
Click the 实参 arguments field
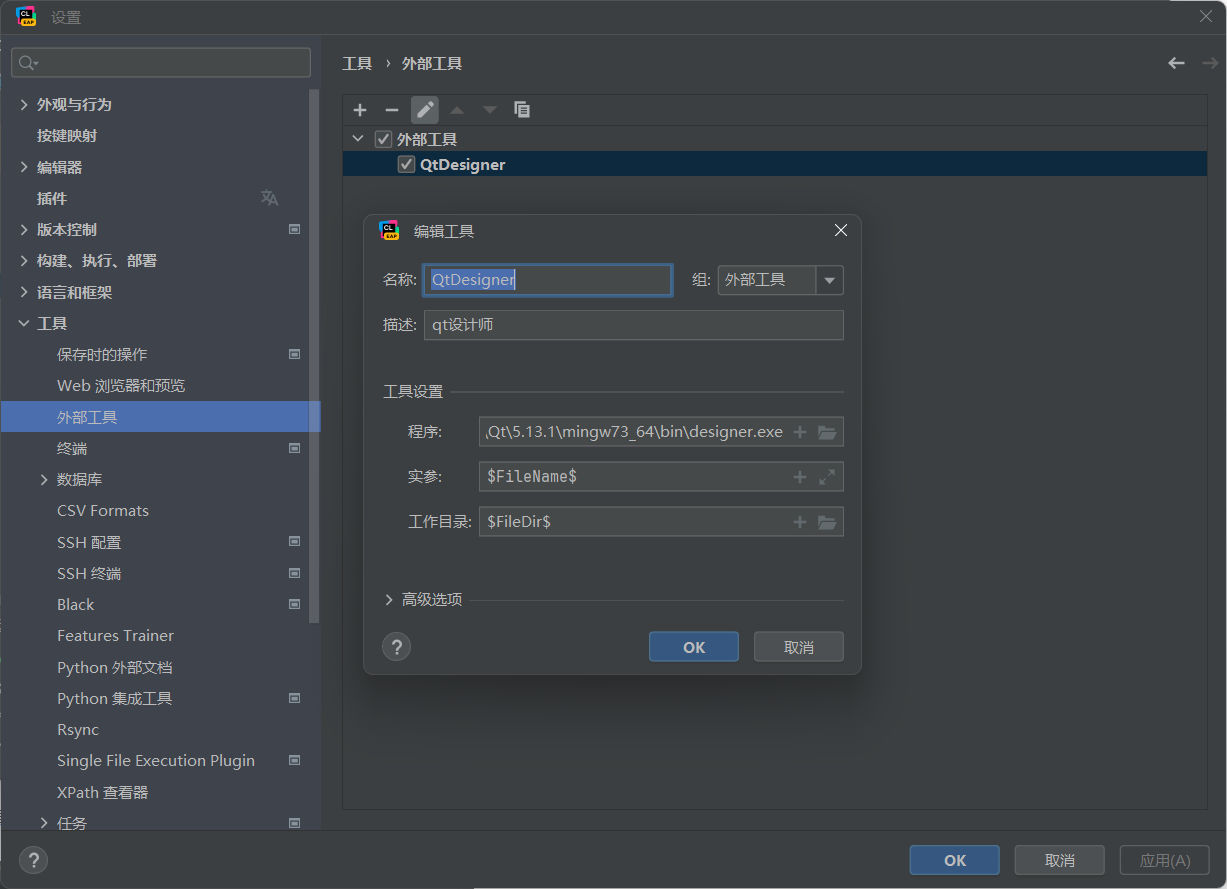click(x=661, y=477)
